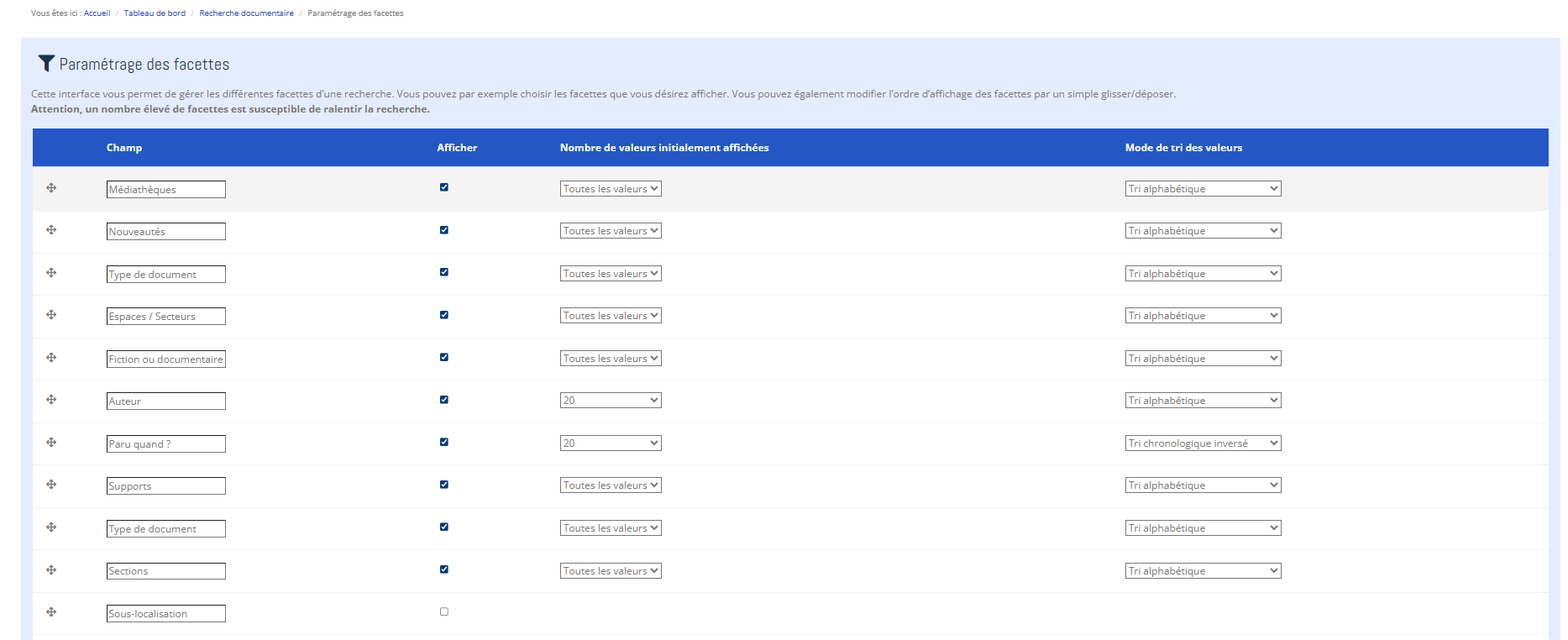Click the move handle of Nouveautés row

(51, 230)
